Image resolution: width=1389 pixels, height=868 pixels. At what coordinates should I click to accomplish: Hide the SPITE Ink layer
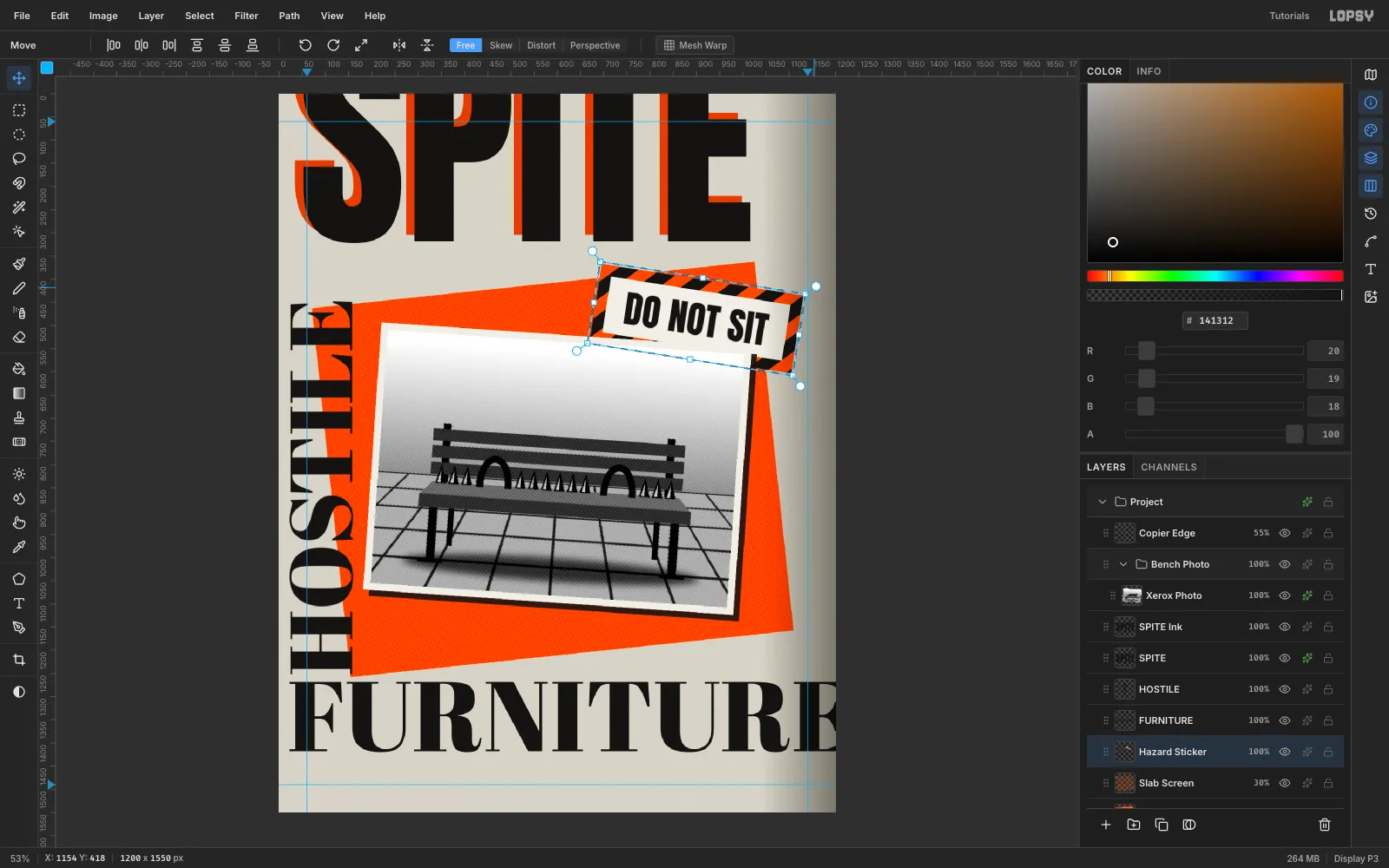click(x=1285, y=627)
